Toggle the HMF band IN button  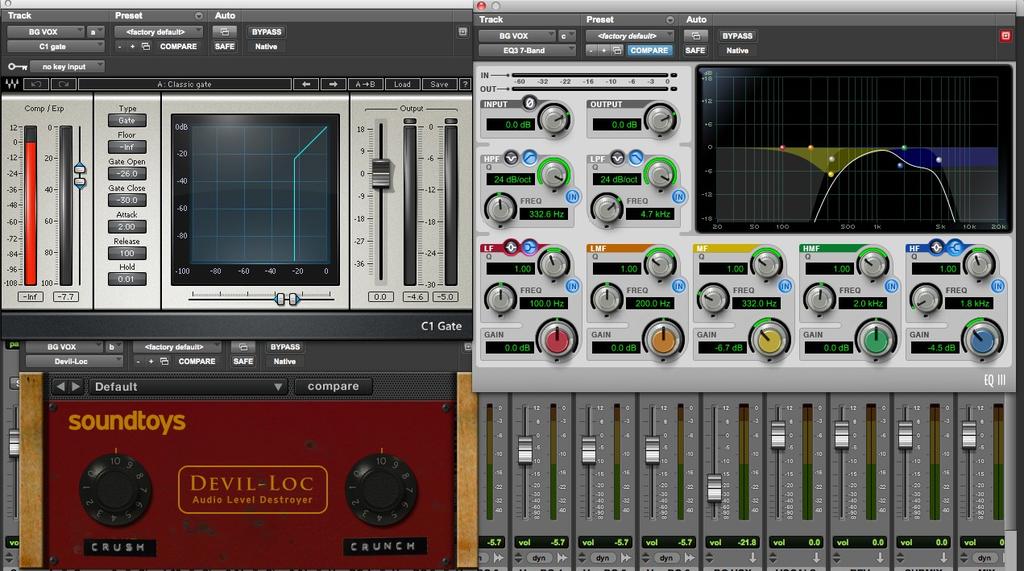pos(891,286)
